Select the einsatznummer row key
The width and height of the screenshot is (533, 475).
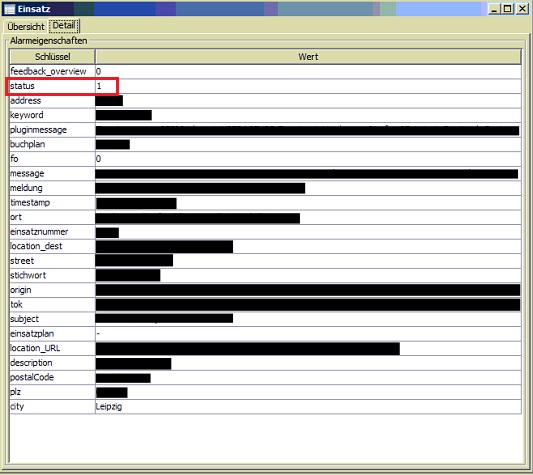click(52, 232)
